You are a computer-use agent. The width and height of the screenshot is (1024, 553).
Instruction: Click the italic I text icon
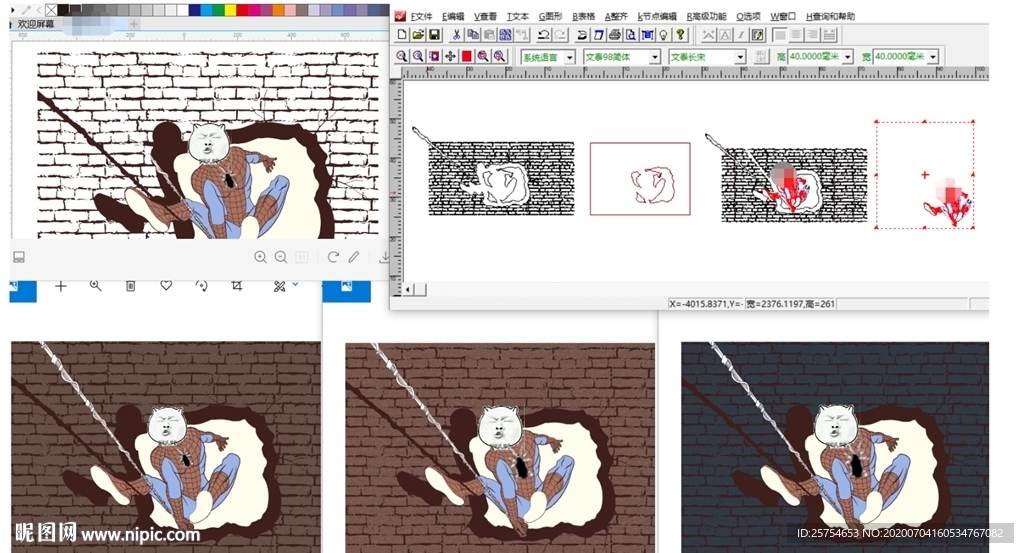pyautogui.click(x=741, y=35)
